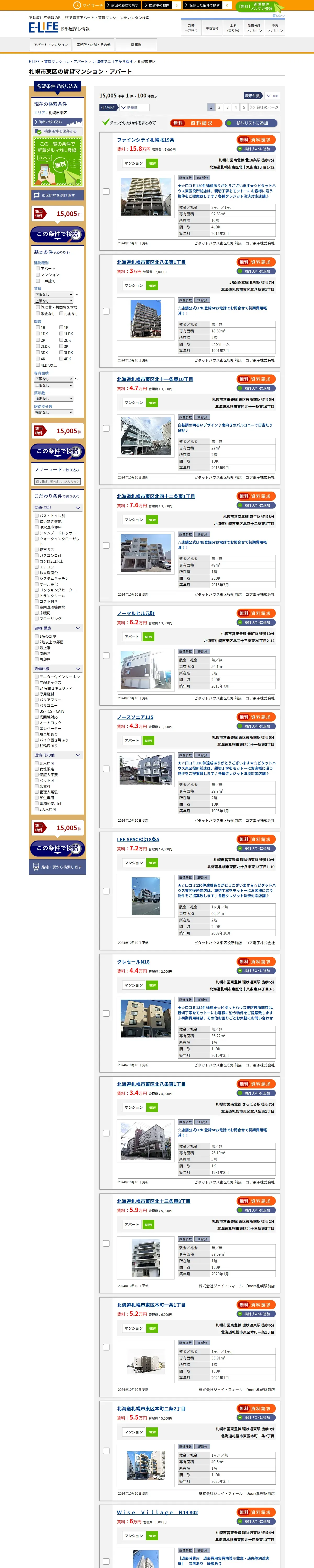This screenshot has height=1568, width=314.
Task: Click the >> 最後のページ pagination arrow
Action: pos(264,107)
